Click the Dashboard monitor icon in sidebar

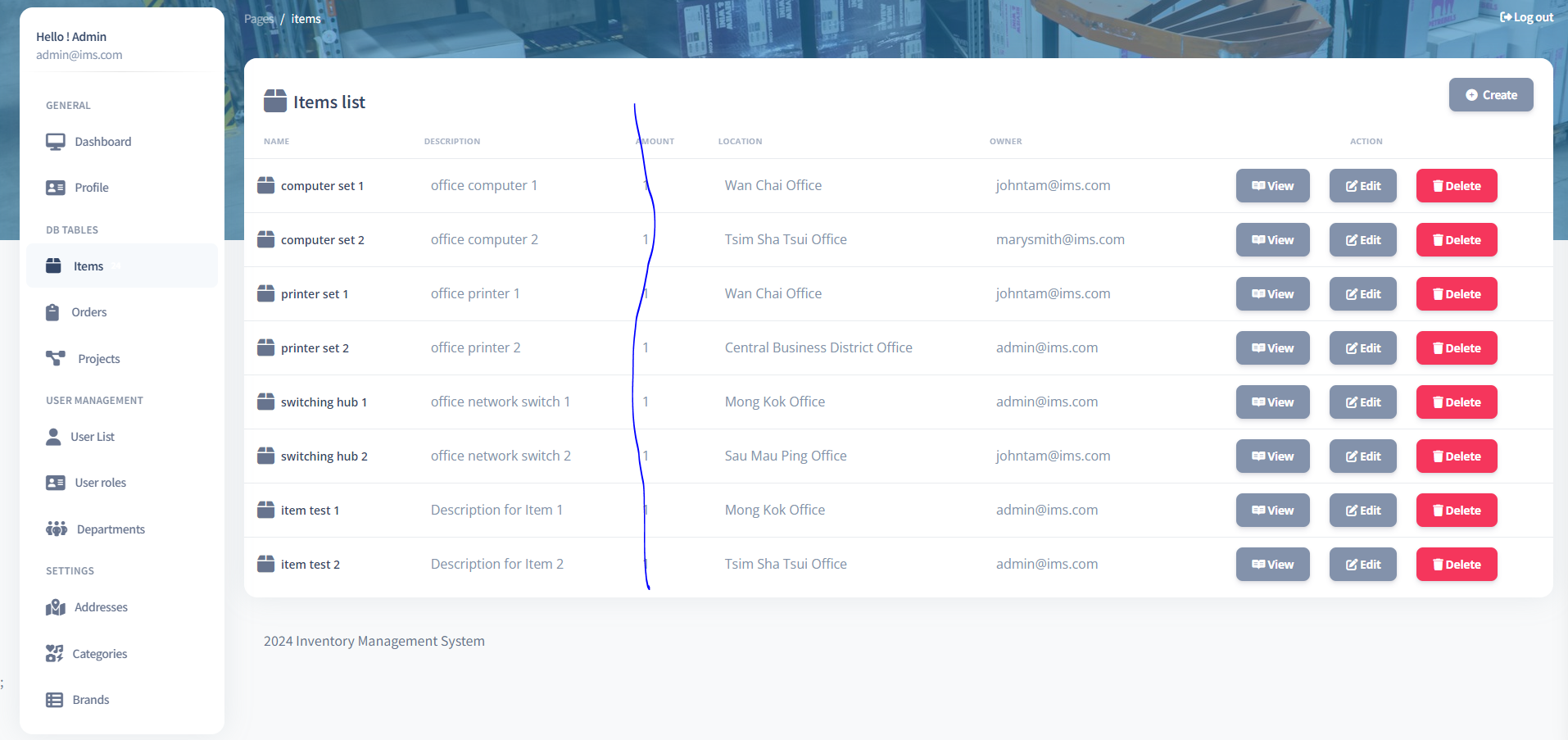pos(55,142)
